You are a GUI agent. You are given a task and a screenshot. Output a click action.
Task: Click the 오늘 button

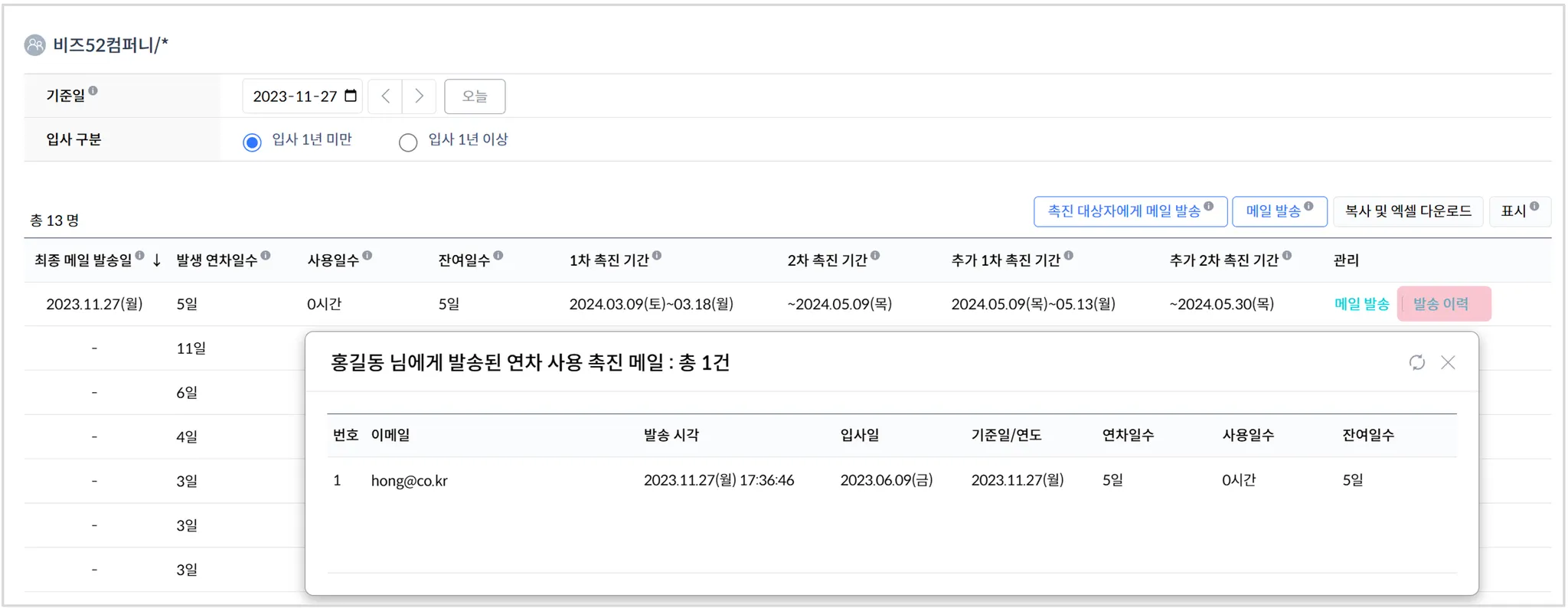tap(475, 96)
